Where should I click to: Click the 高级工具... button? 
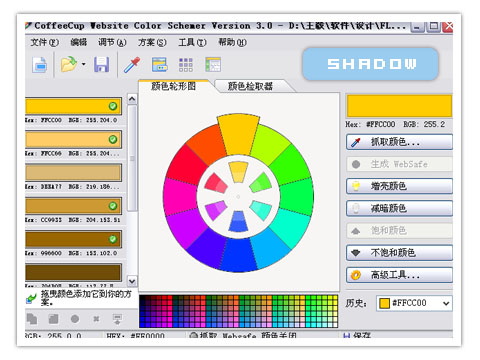tap(399, 275)
